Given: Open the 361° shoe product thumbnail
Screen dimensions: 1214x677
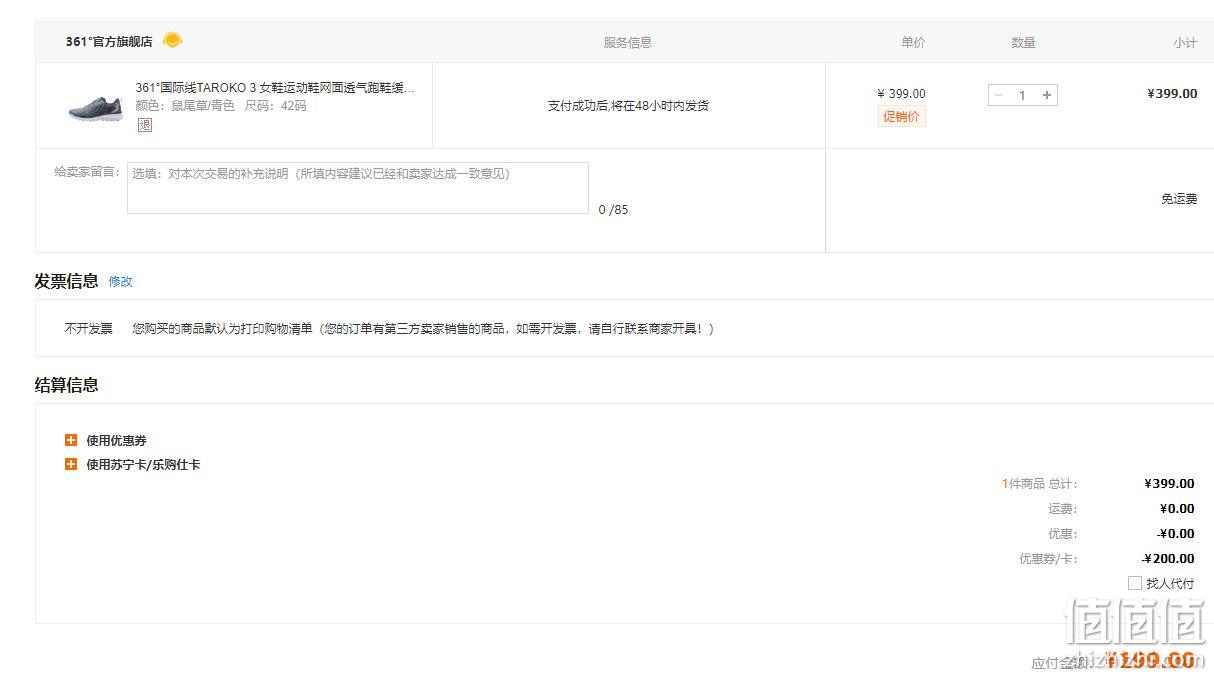Looking at the screenshot, I should pos(96,106).
